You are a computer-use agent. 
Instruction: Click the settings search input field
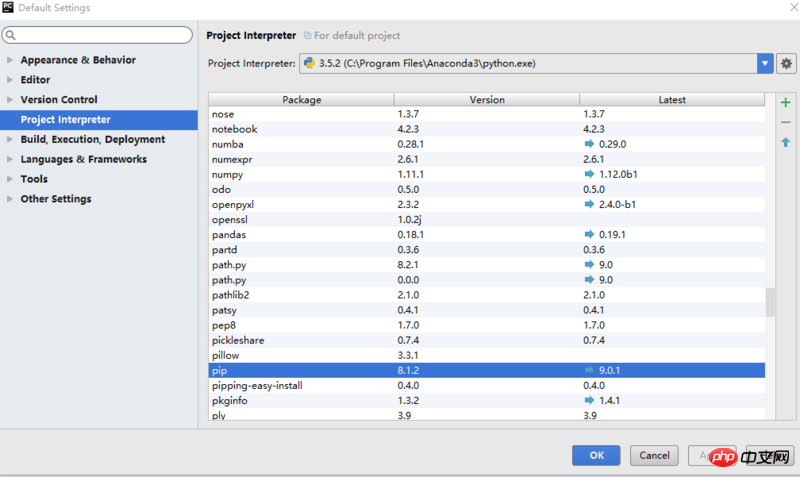tap(100, 36)
